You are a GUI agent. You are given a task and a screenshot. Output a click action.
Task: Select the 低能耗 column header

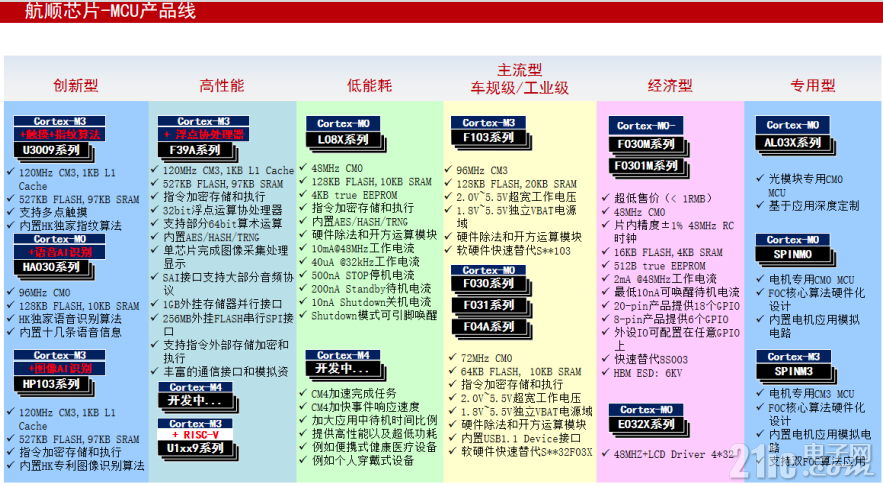click(x=369, y=86)
